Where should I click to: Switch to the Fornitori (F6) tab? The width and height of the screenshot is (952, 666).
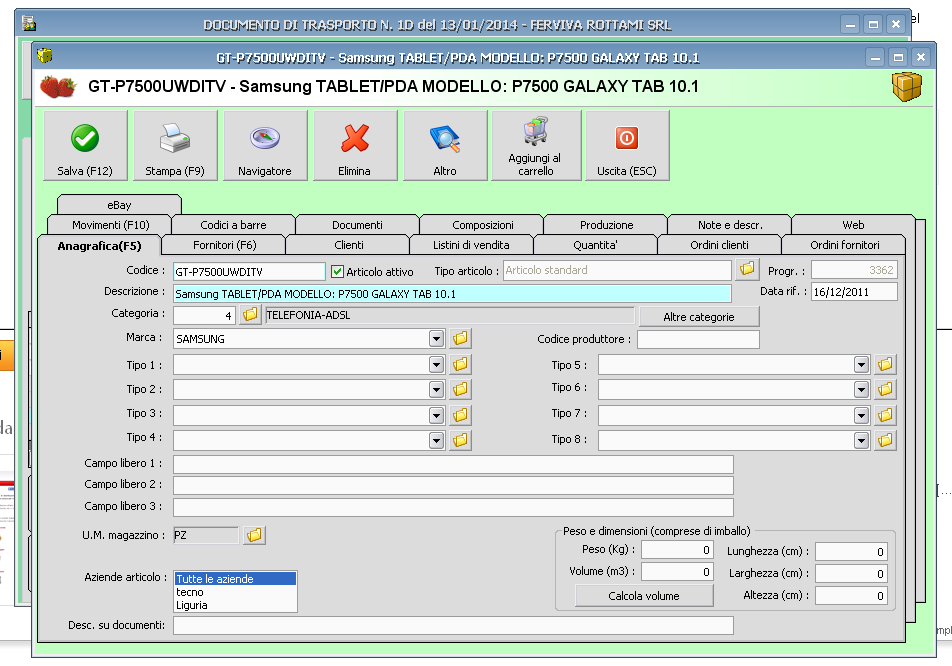[224, 245]
